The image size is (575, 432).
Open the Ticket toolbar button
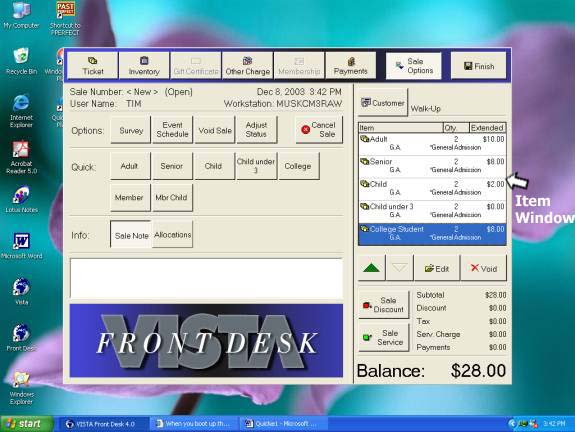point(93,66)
